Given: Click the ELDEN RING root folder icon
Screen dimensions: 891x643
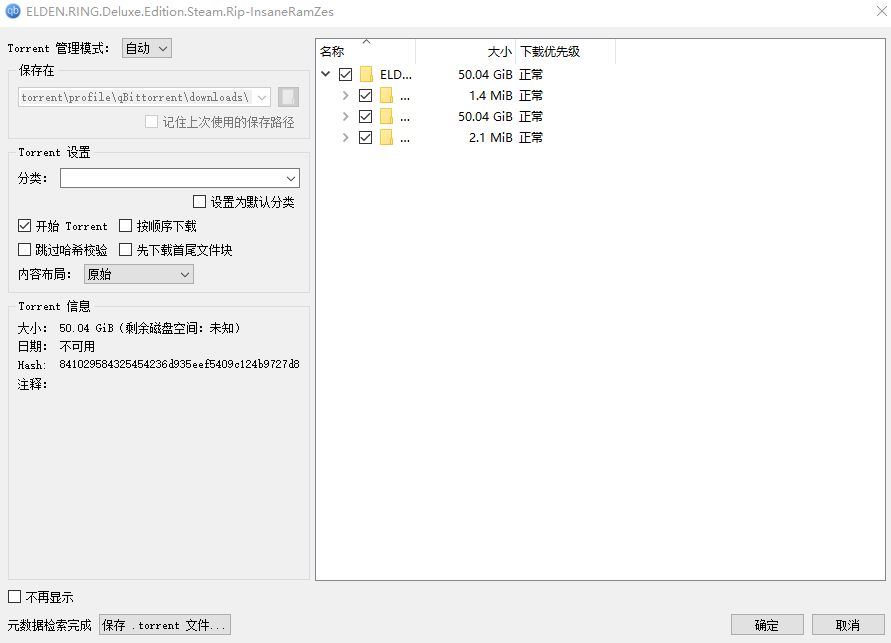Looking at the screenshot, I should coord(366,74).
